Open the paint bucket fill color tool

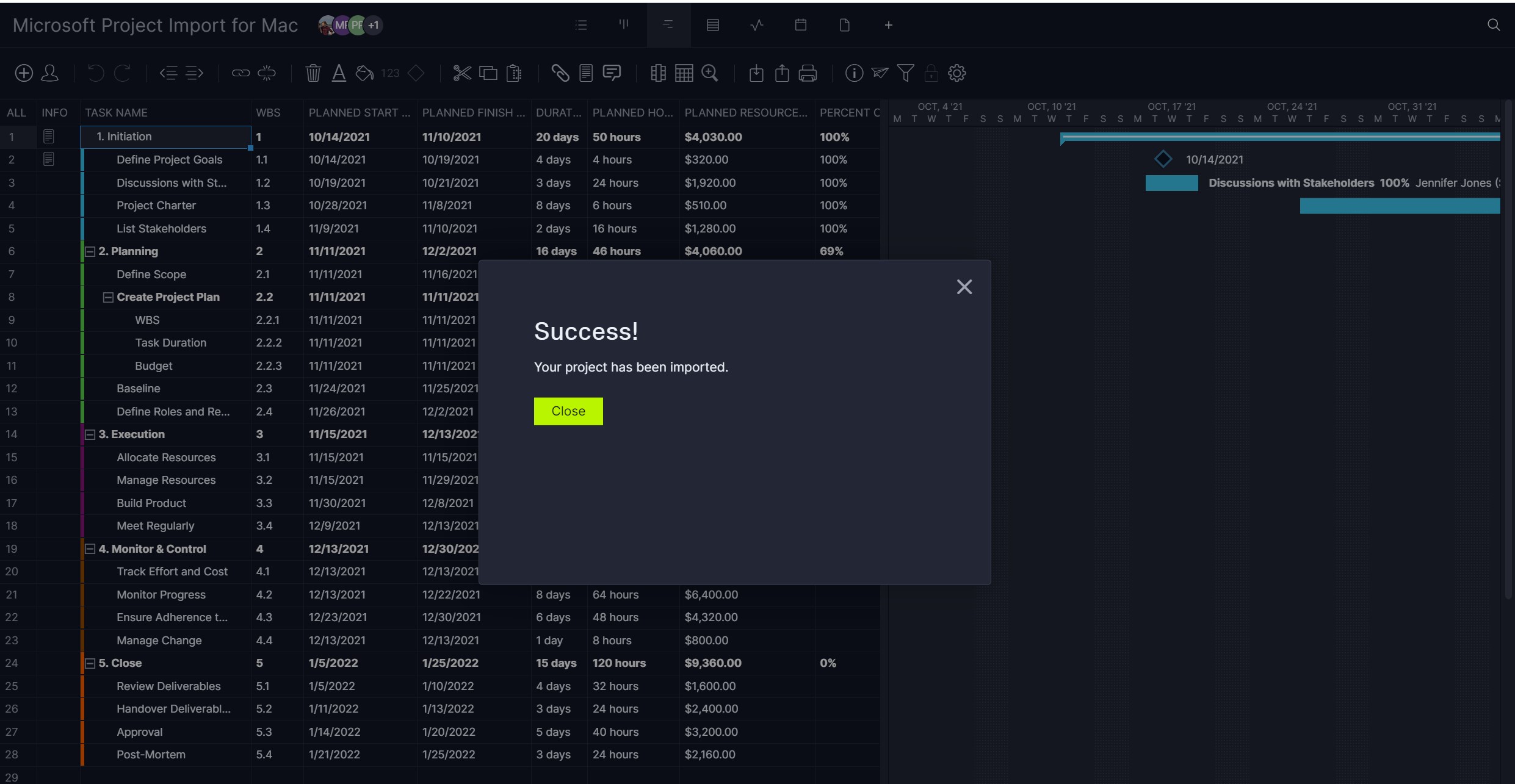[364, 73]
